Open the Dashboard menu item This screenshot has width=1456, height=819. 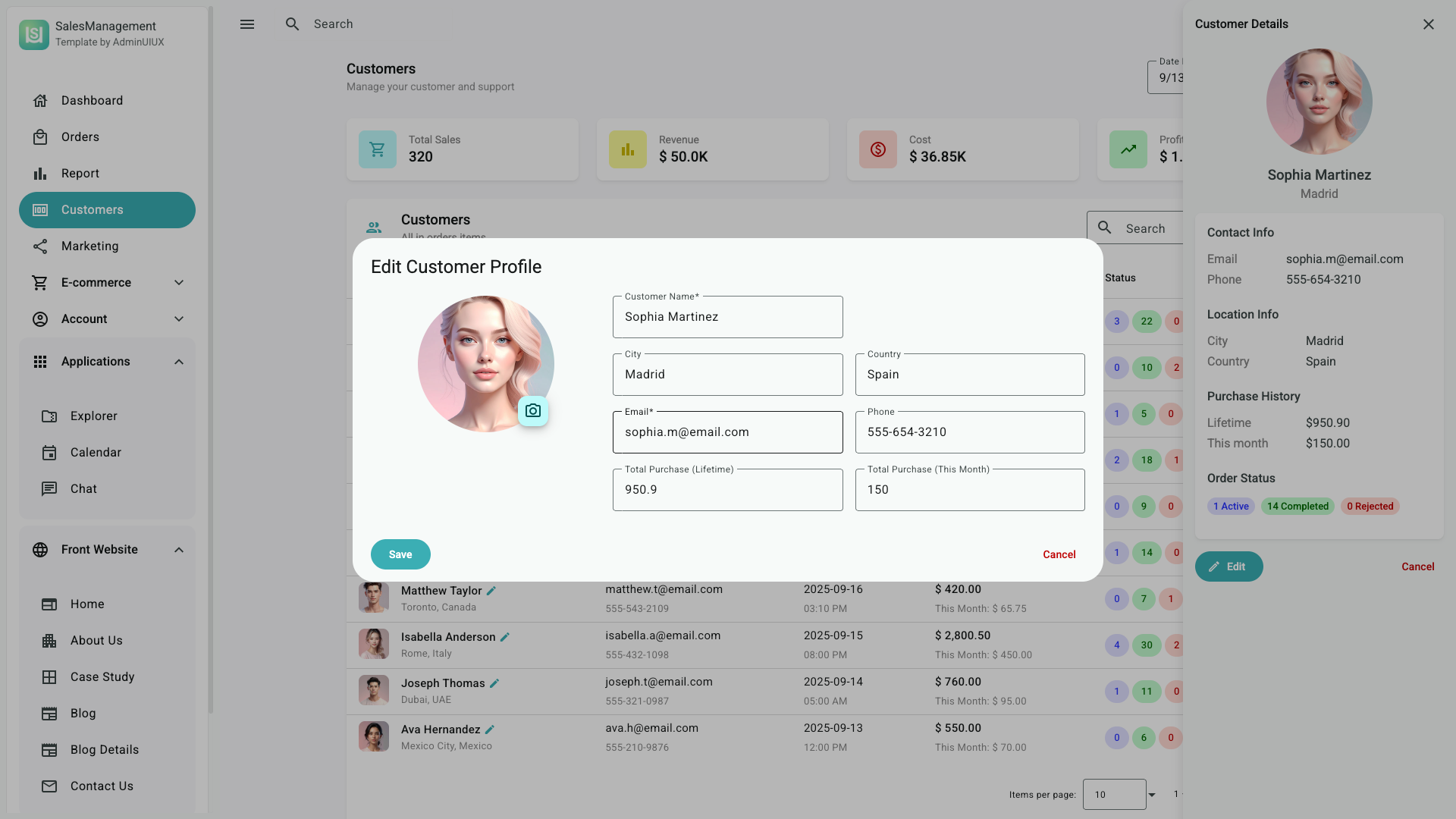92,101
